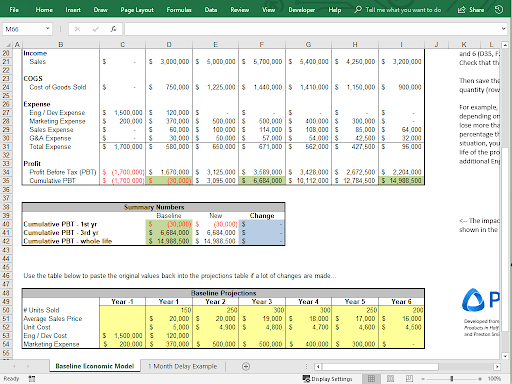Click the macro recording status bar icon
This screenshot has width=512, height=384.
coord(32,379)
